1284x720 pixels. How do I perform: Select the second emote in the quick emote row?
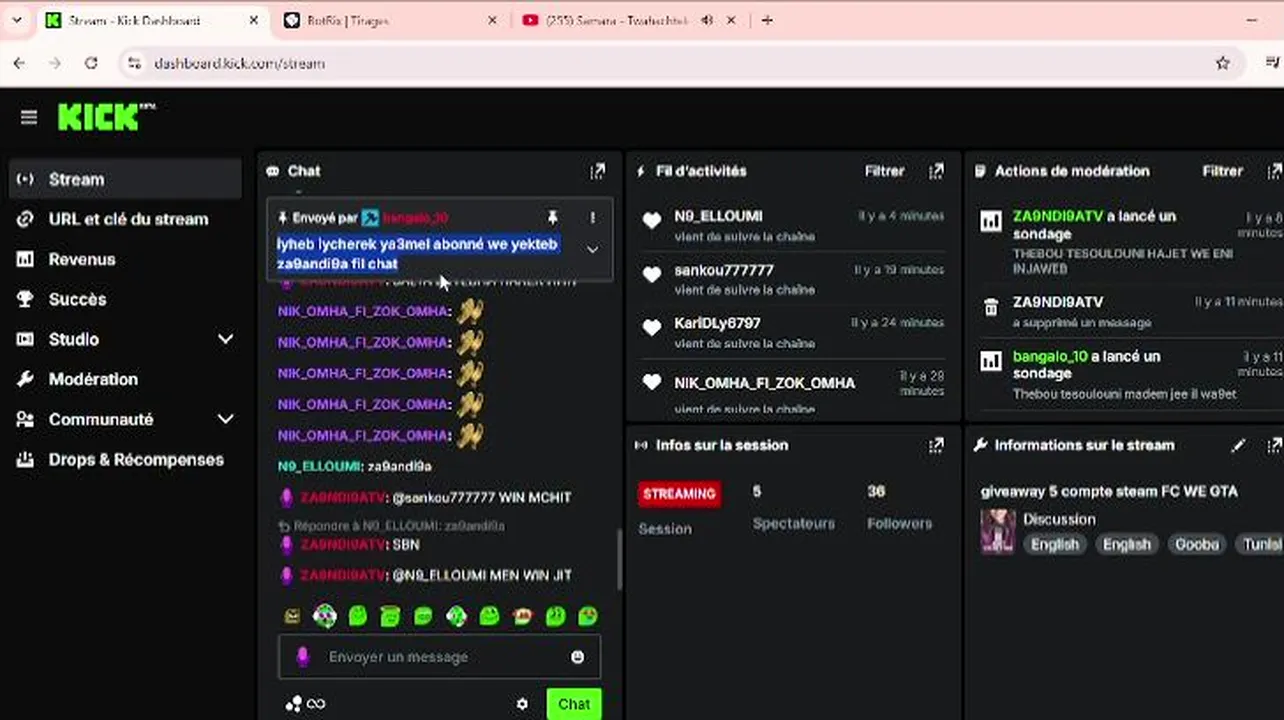[325, 616]
